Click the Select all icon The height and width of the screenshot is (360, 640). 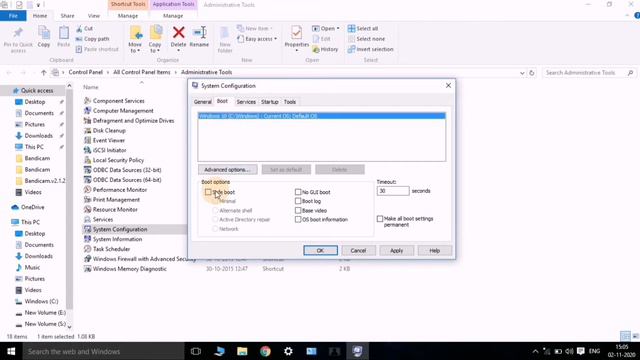coord(351,29)
